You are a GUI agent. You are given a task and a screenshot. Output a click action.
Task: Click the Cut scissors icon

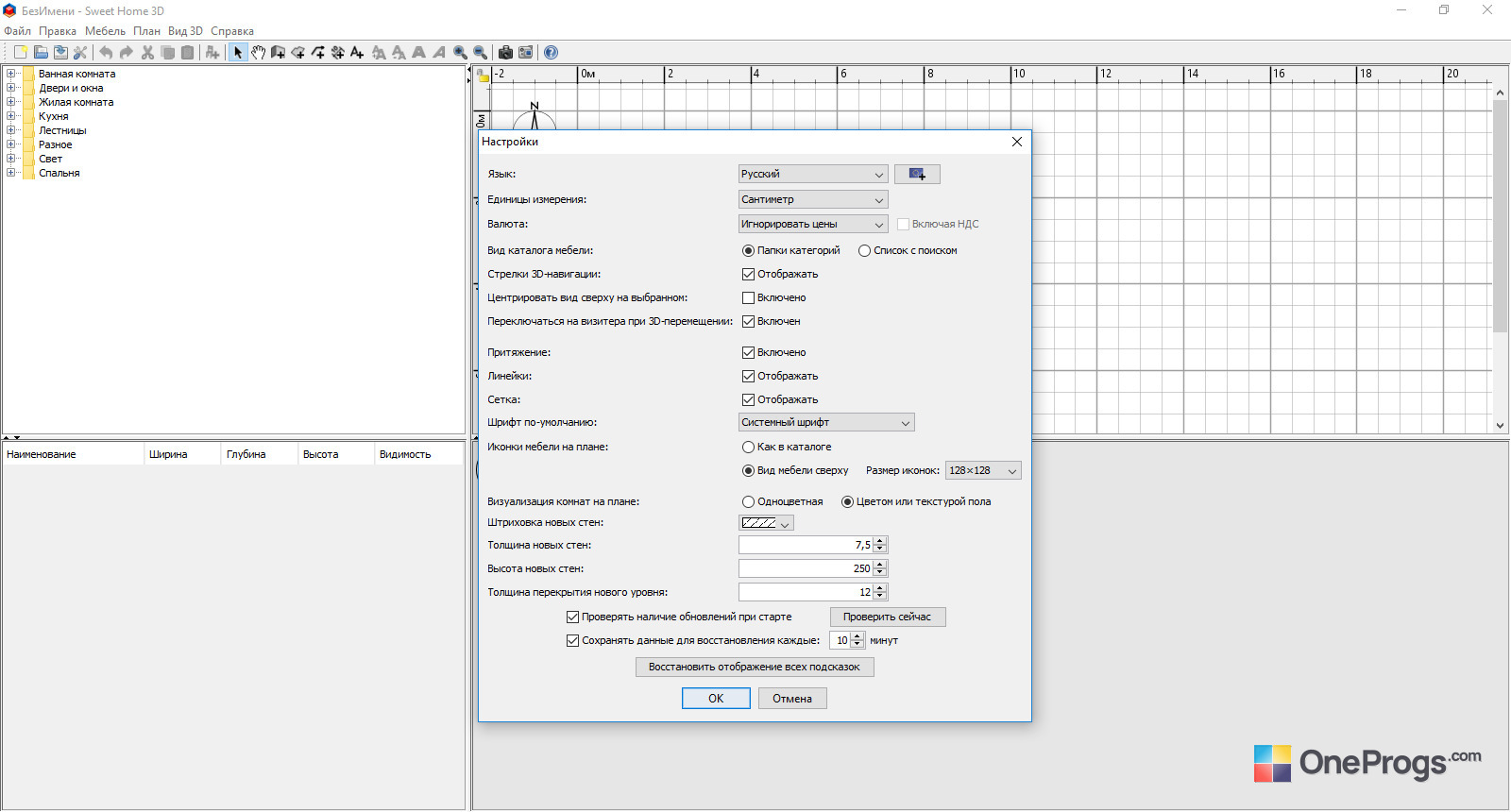(x=147, y=53)
